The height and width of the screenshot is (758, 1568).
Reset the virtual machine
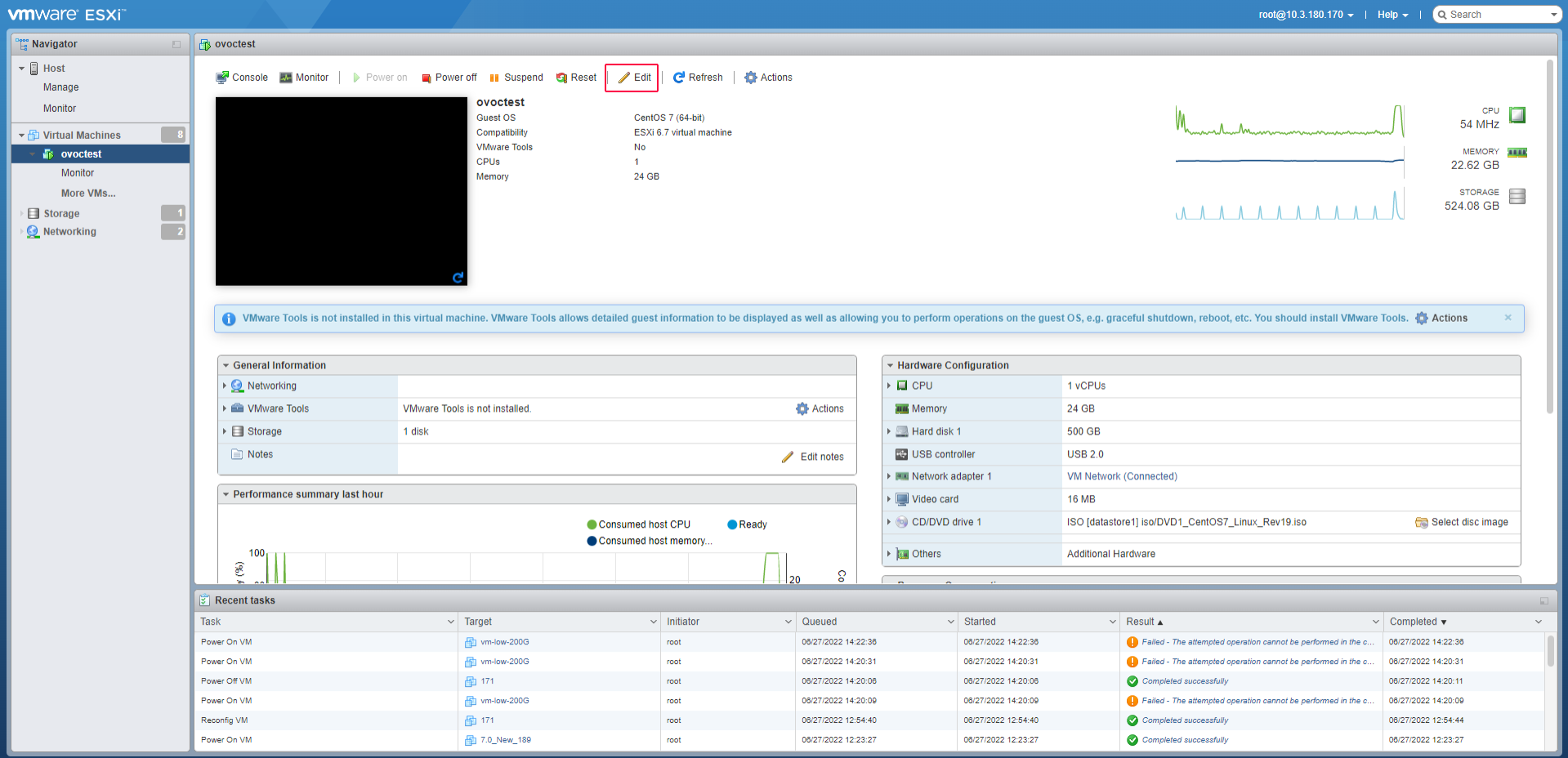click(x=576, y=78)
